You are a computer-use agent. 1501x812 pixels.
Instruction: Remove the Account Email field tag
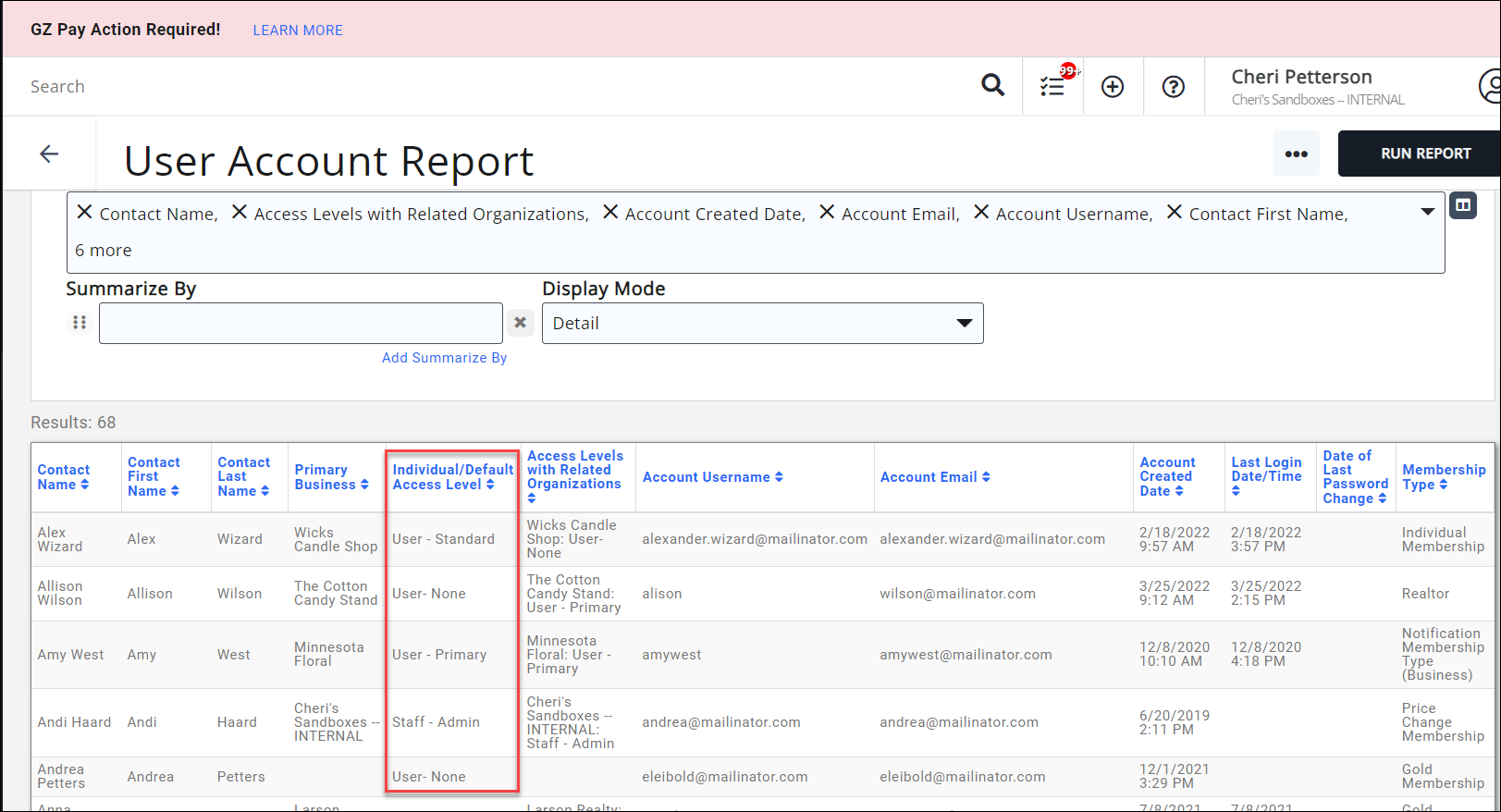827,213
